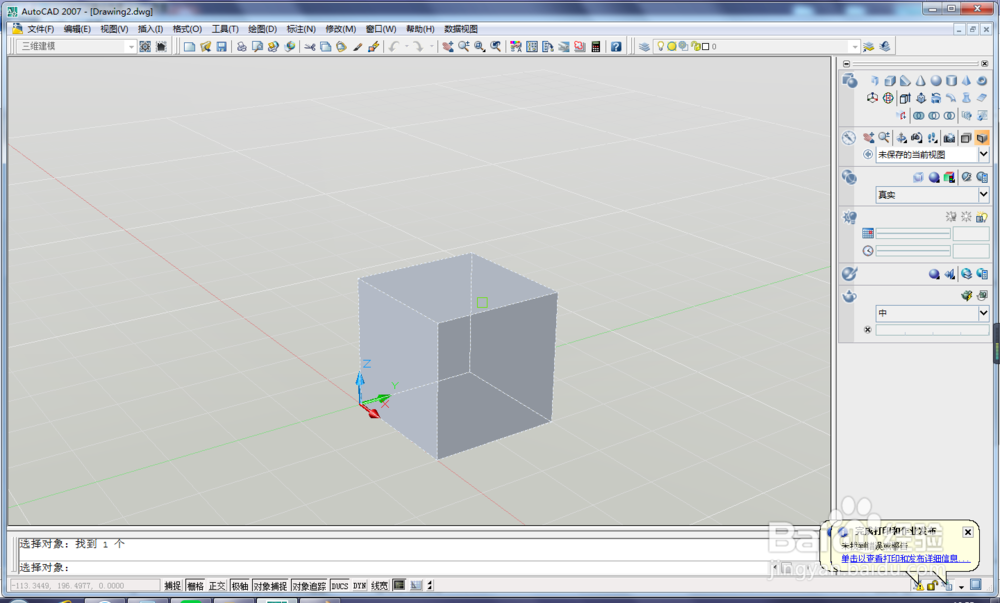Open the 中 render preset dropdown

(x=983, y=312)
